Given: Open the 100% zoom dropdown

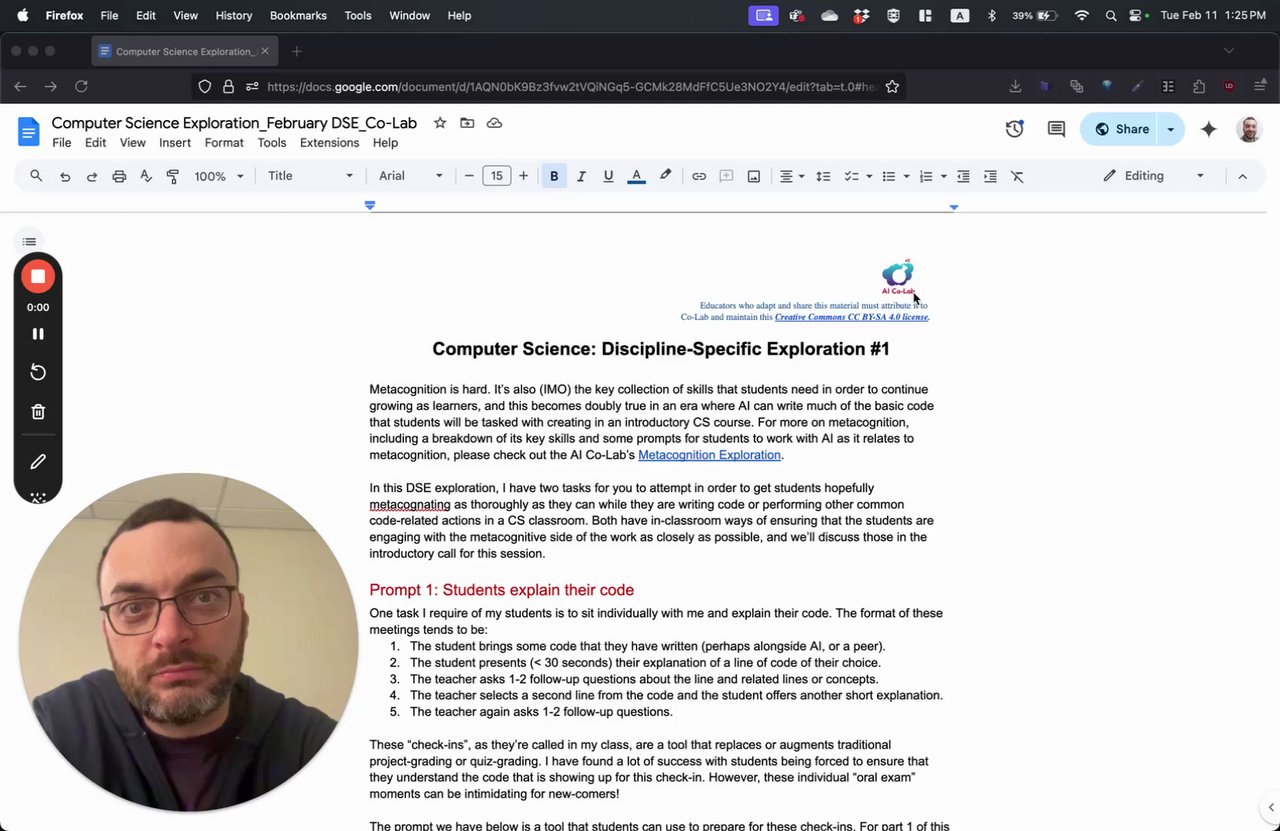Looking at the screenshot, I should tap(219, 176).
